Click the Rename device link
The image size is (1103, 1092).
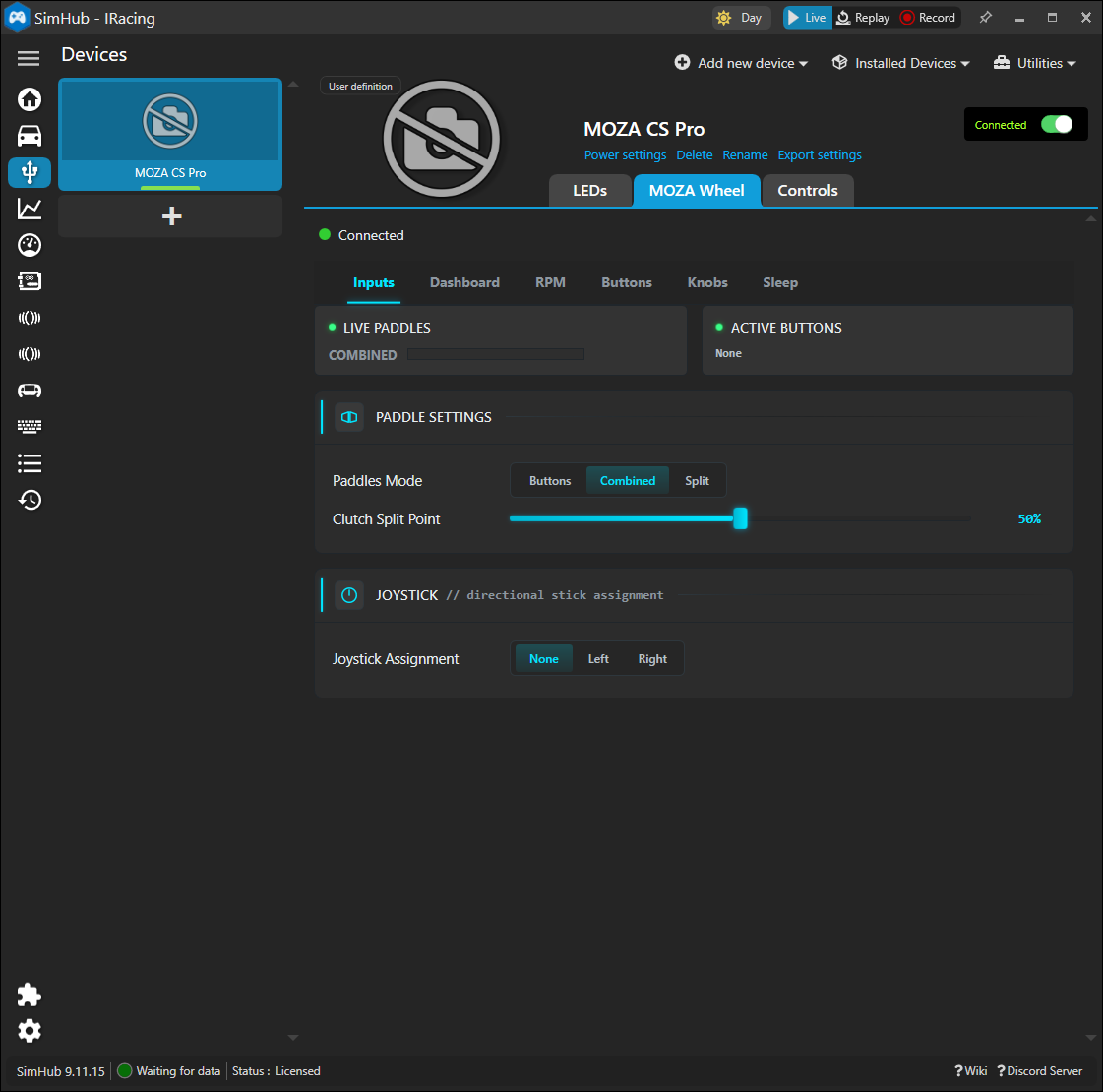click(x=745, y=154)
